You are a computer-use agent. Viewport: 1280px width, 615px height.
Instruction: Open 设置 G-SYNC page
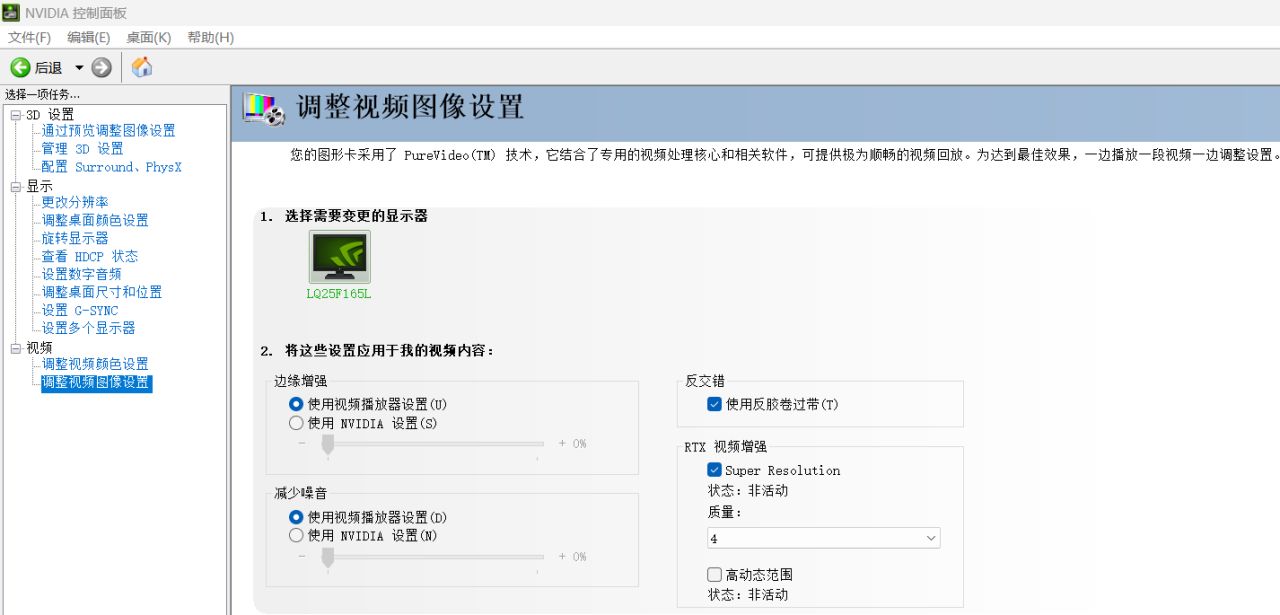[x=80, y=310]
